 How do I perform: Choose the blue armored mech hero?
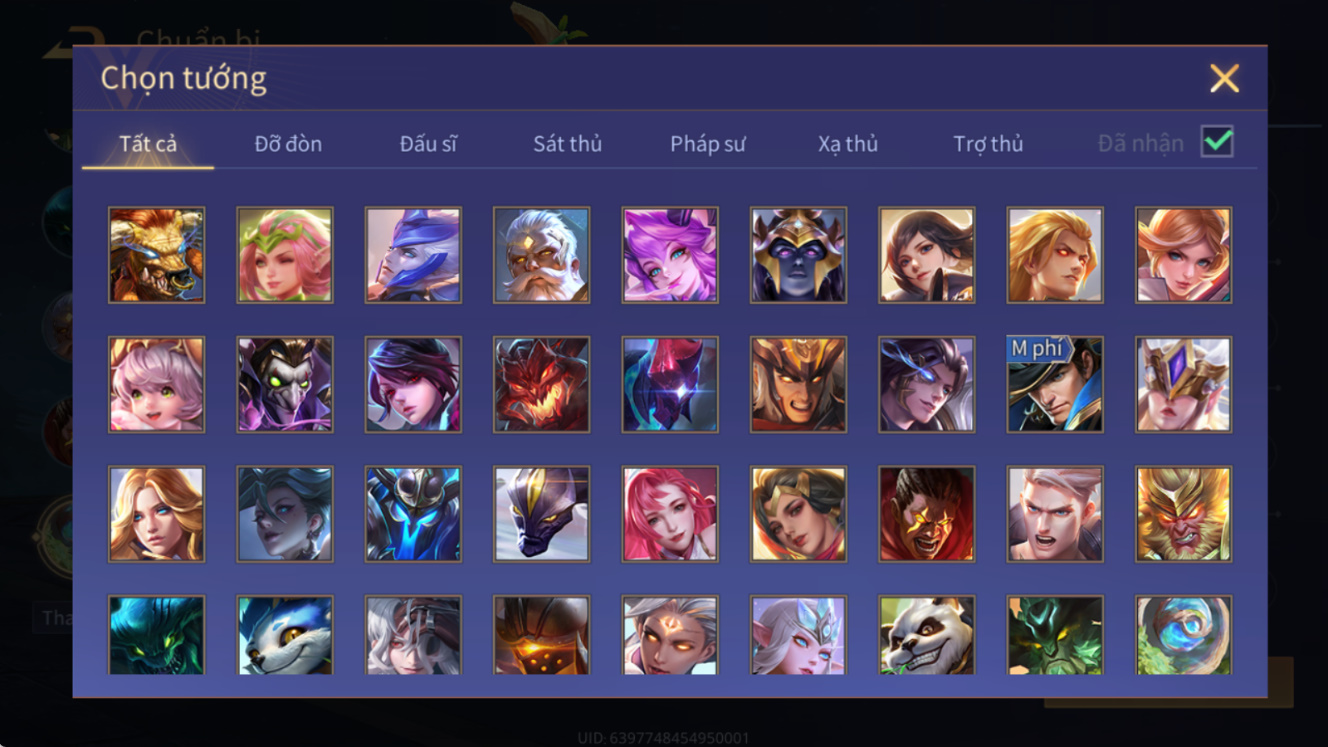point(413,514)
